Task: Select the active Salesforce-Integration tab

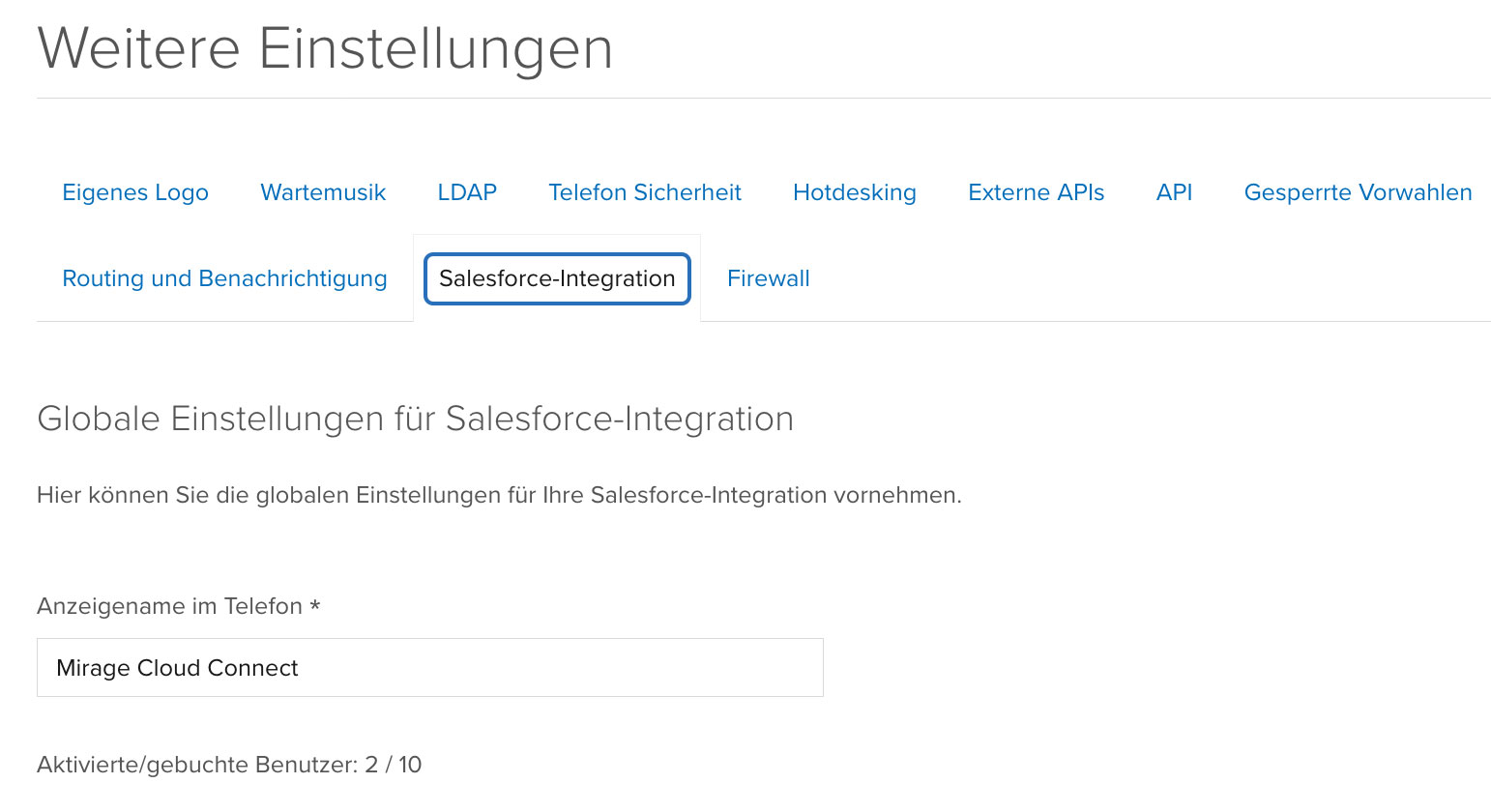Action: coord(557,278)
